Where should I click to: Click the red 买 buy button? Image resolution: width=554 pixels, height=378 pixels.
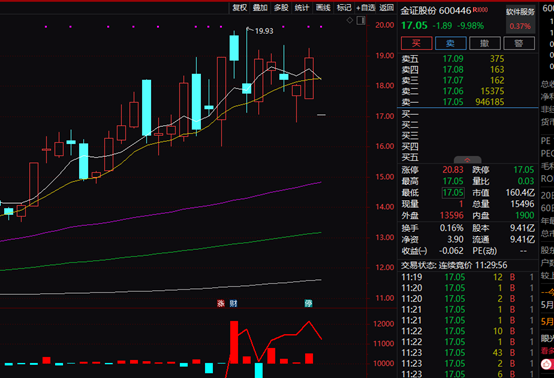coord(417,43)
